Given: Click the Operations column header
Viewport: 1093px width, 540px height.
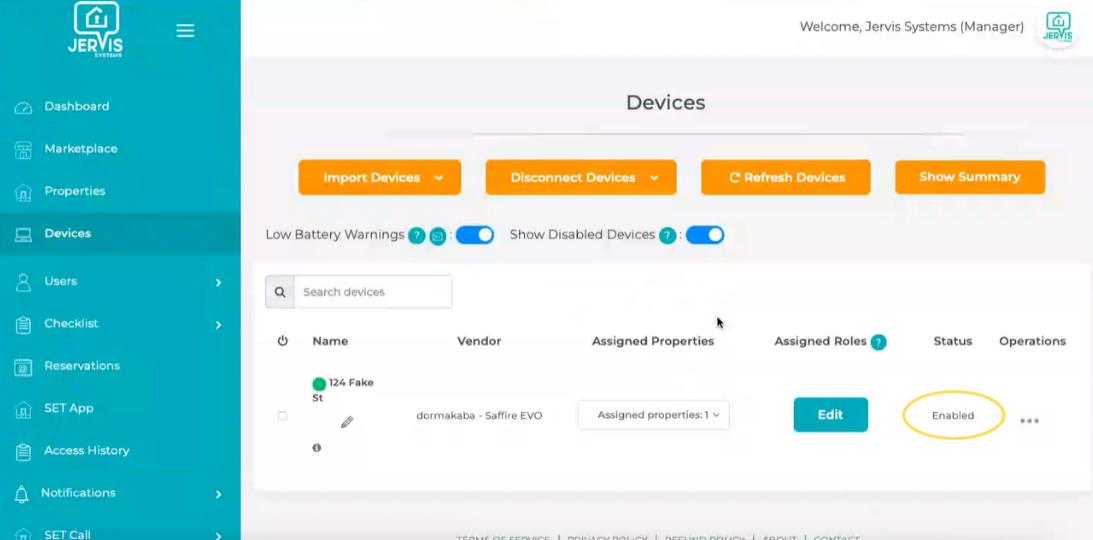Looking at the screenshot, I should click(1032, 341).
